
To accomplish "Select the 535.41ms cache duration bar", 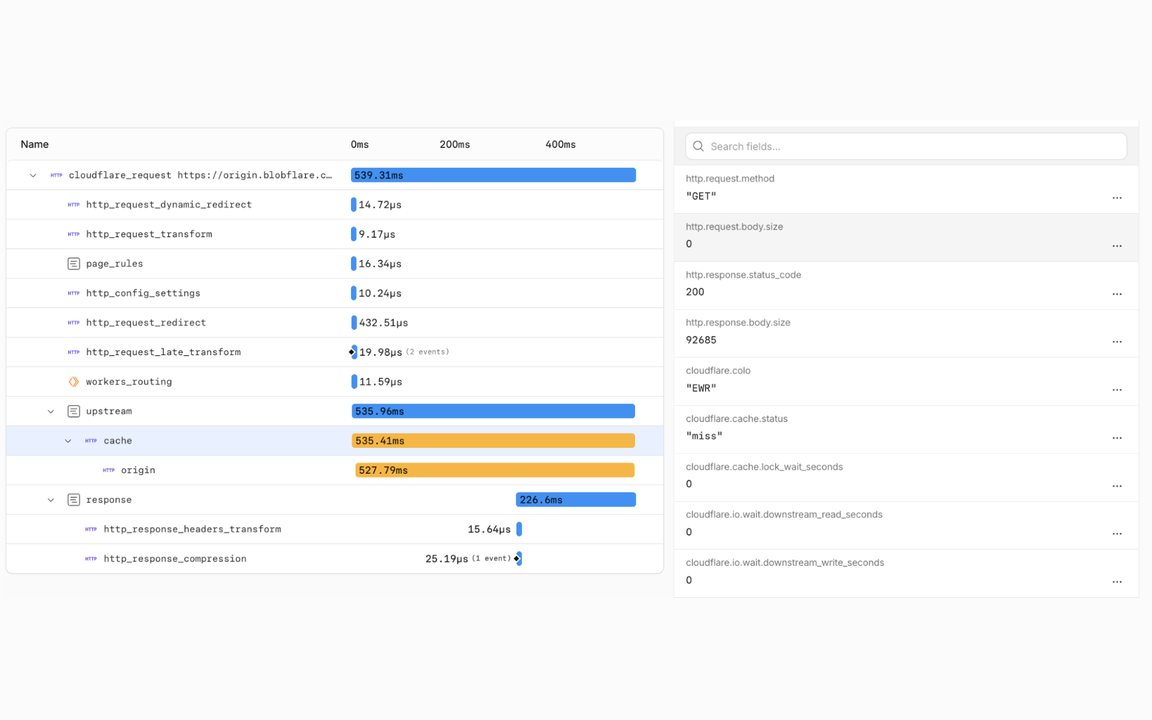I will tap(494, 441).
